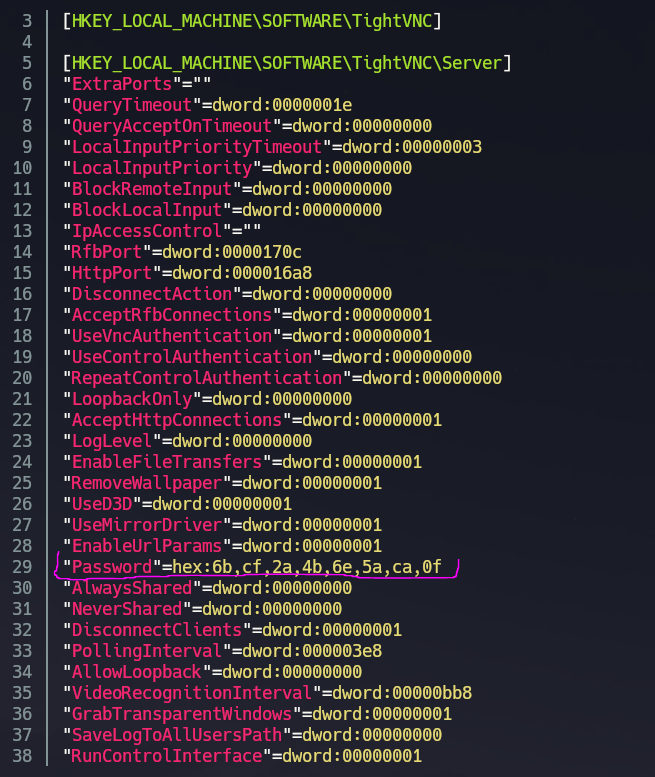Click the "QueryTimeout" dword:0000001e line
655x777 pixels.
click(x=207, y=105)
